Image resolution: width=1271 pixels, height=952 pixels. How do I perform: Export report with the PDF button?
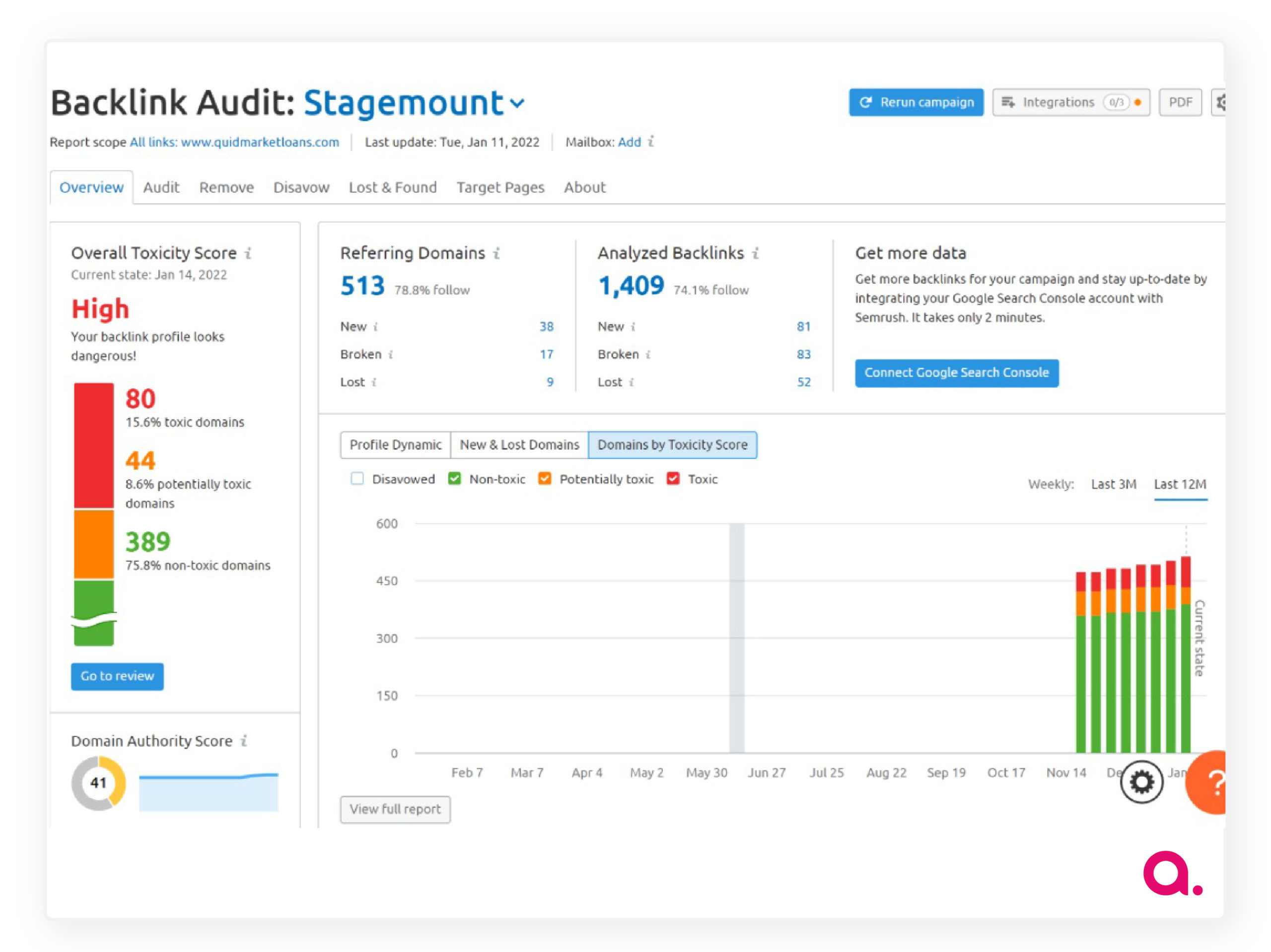coord(1180,102)
